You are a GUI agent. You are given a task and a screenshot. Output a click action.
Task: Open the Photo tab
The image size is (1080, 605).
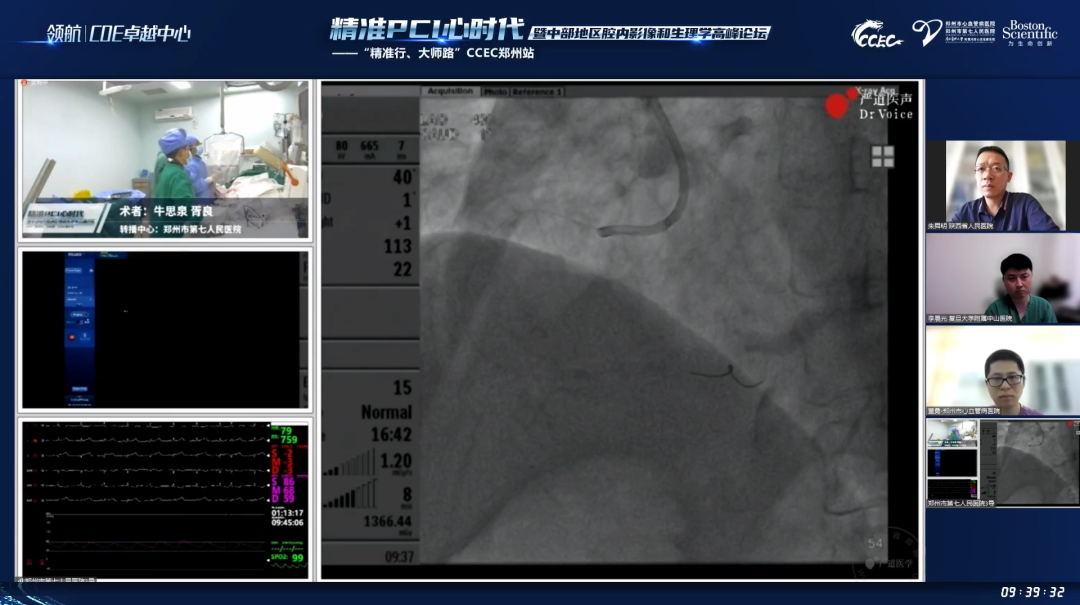[495, 92]
